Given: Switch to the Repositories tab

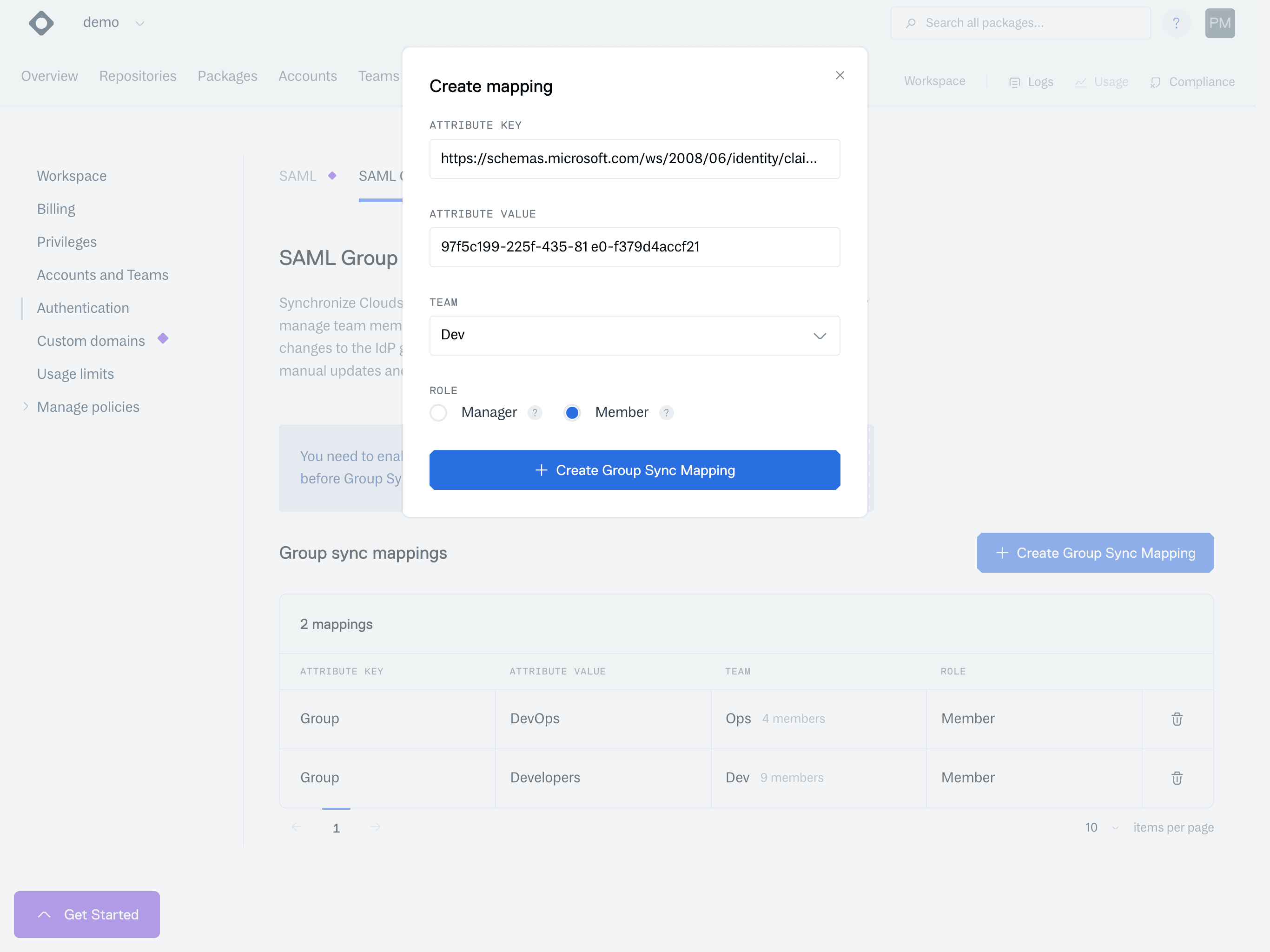Looking at the screenshot, I should coord(138,76).
